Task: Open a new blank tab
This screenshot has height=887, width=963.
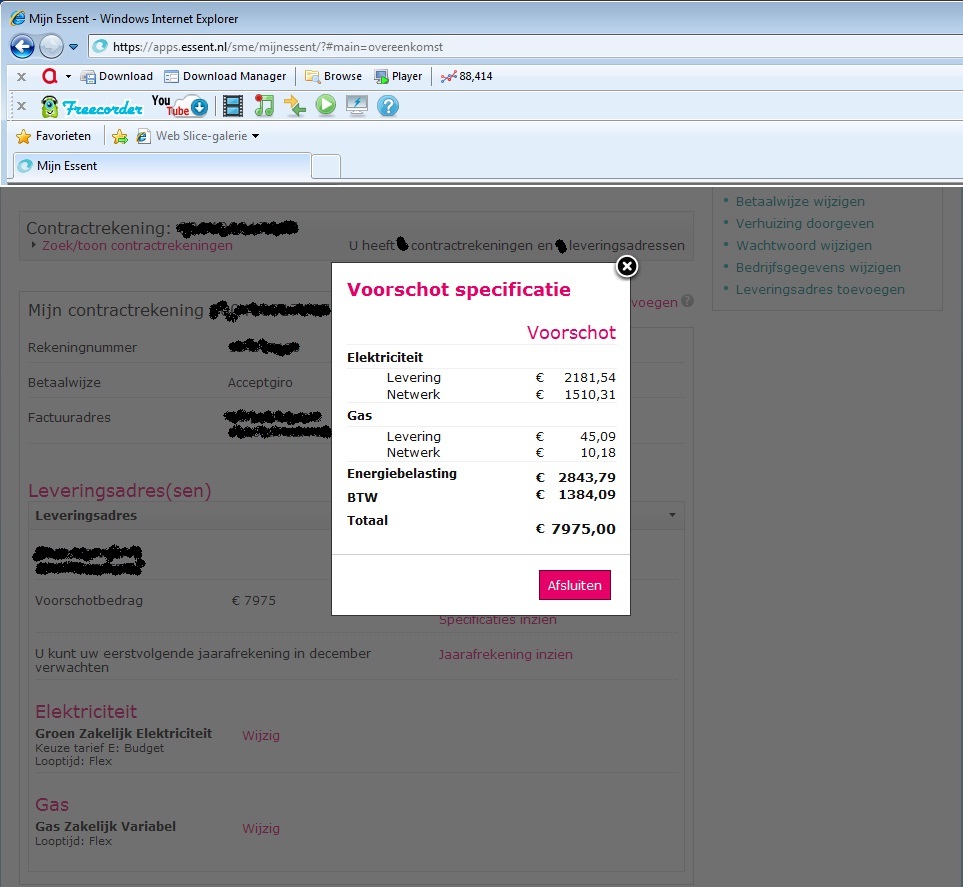Action: (x=326, y=166)
